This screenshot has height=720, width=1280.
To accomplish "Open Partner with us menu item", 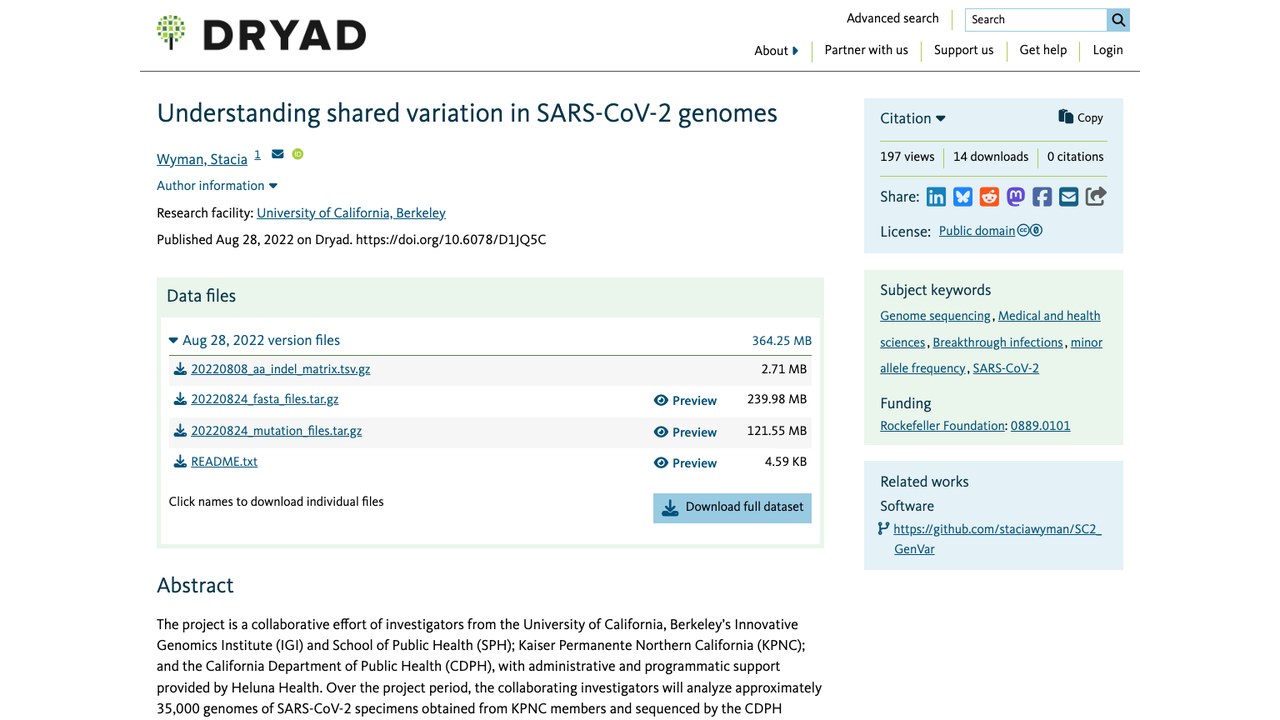I will (866, 50).
